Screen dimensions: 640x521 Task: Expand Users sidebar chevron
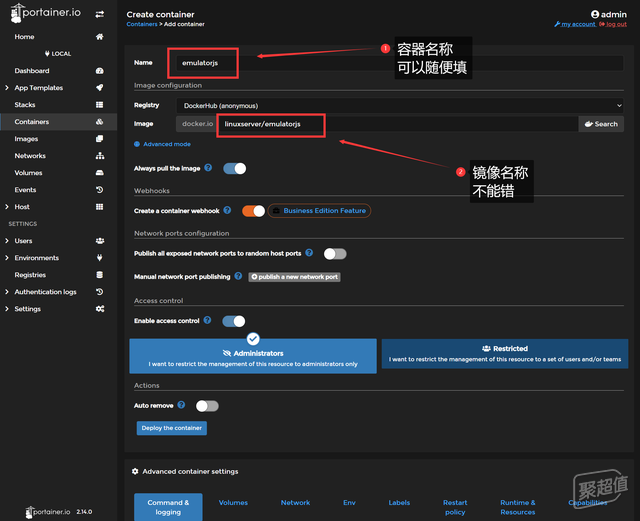(7, 241)
